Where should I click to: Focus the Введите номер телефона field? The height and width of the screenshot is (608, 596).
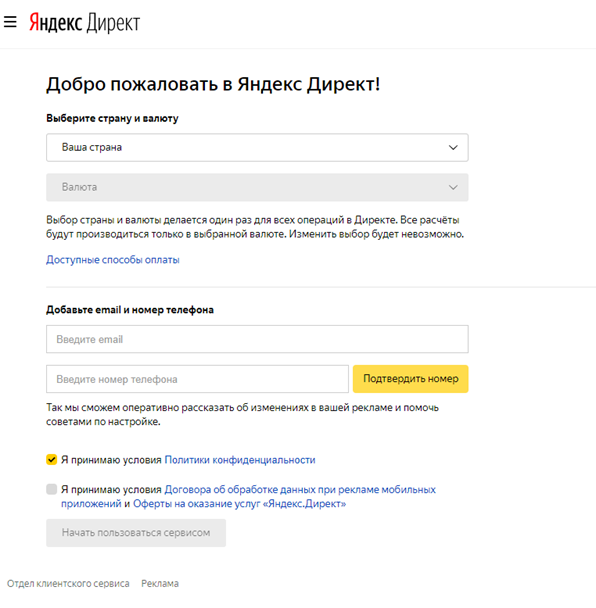pyautogui.click(x=197, y=379)
